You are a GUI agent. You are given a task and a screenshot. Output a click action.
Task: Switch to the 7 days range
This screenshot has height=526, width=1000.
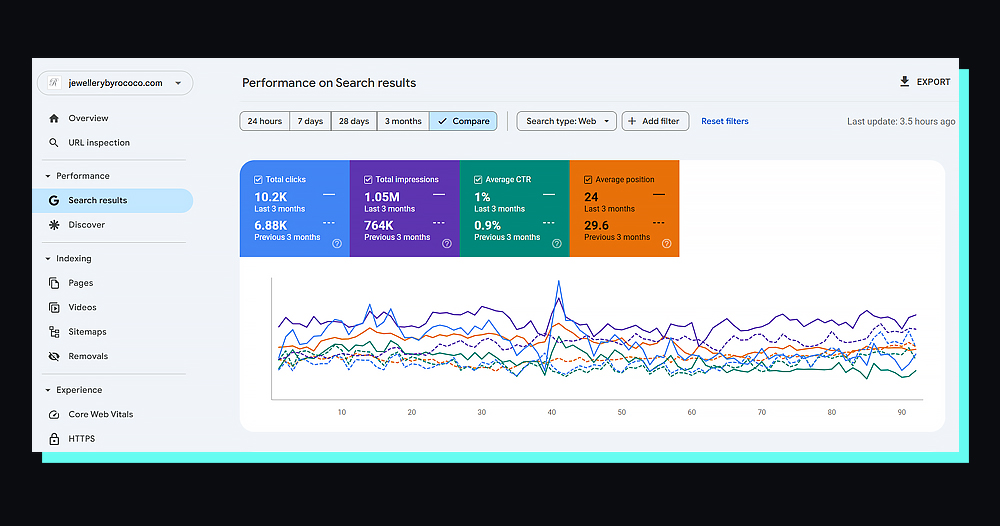pos(310,121)
